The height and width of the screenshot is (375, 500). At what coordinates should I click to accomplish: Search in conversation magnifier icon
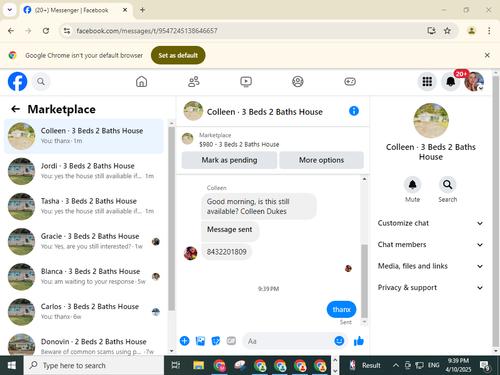(x=447, y=184)
